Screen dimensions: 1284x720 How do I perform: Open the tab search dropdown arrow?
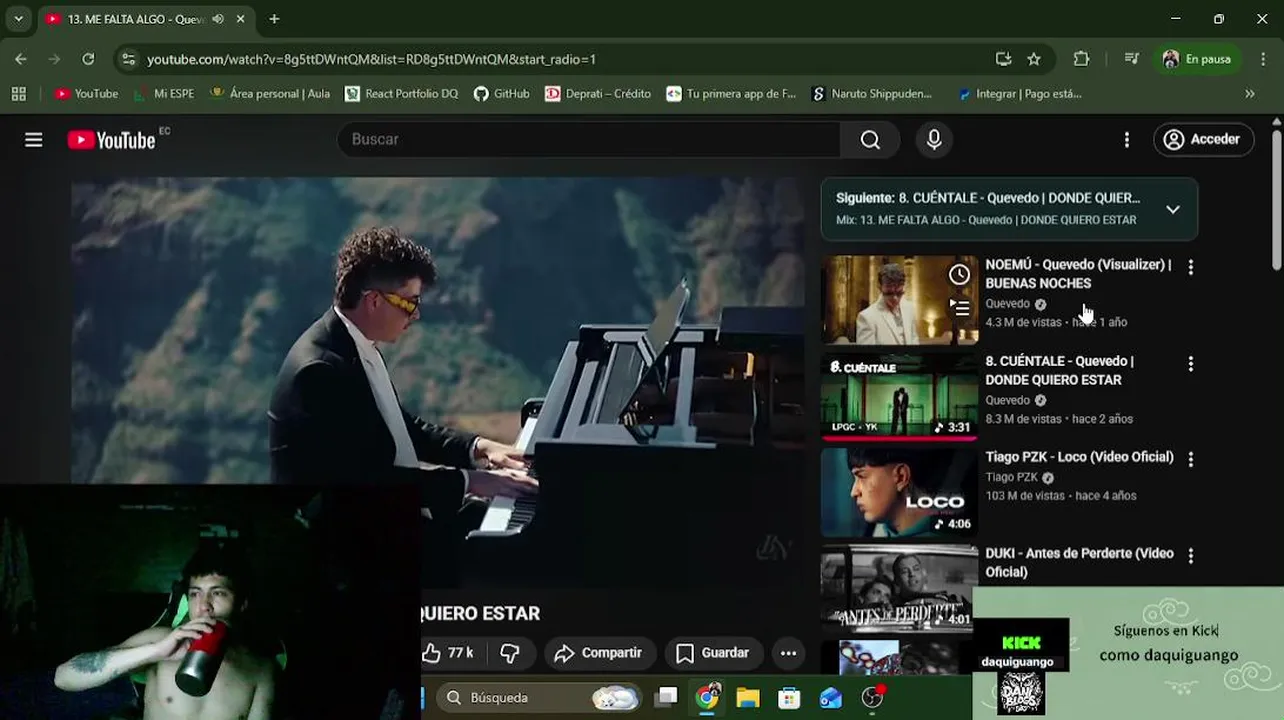pos(18,19)
